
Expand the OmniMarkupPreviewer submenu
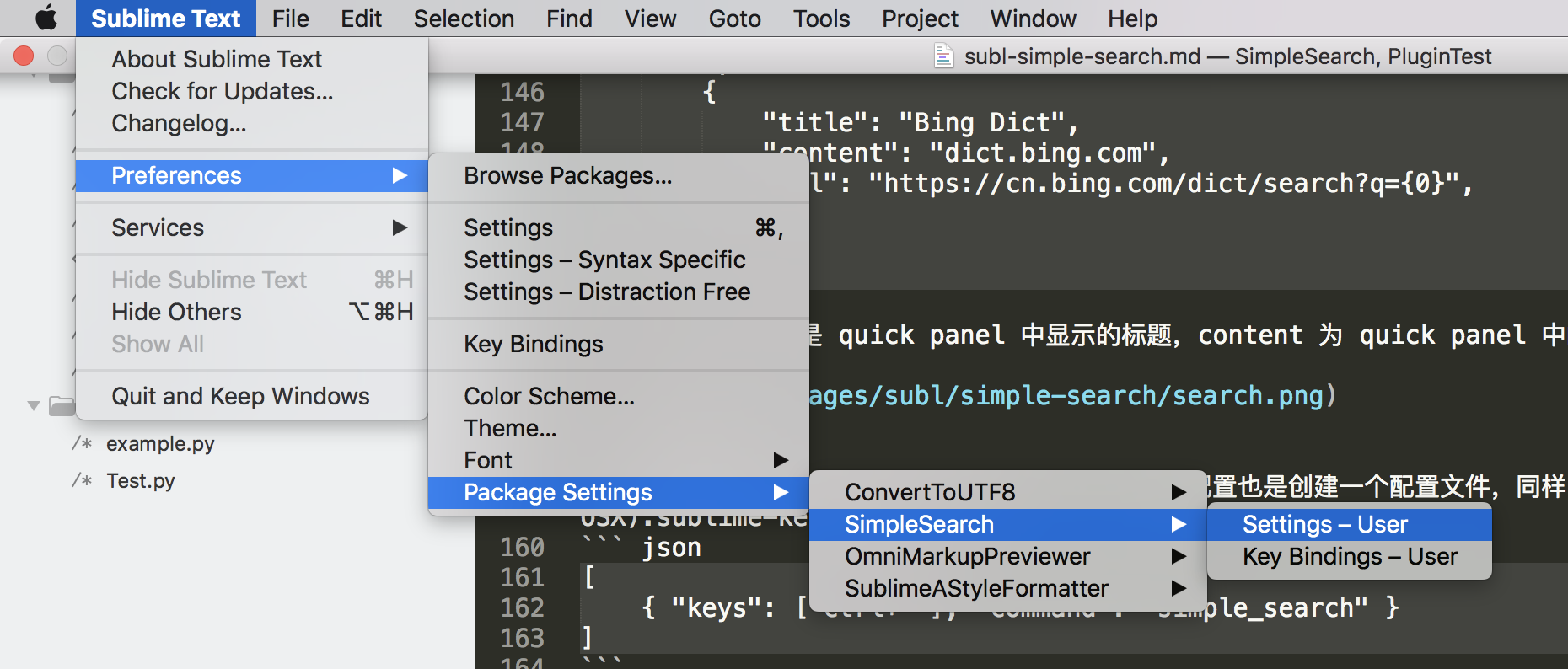click(x=1008, y=556)
